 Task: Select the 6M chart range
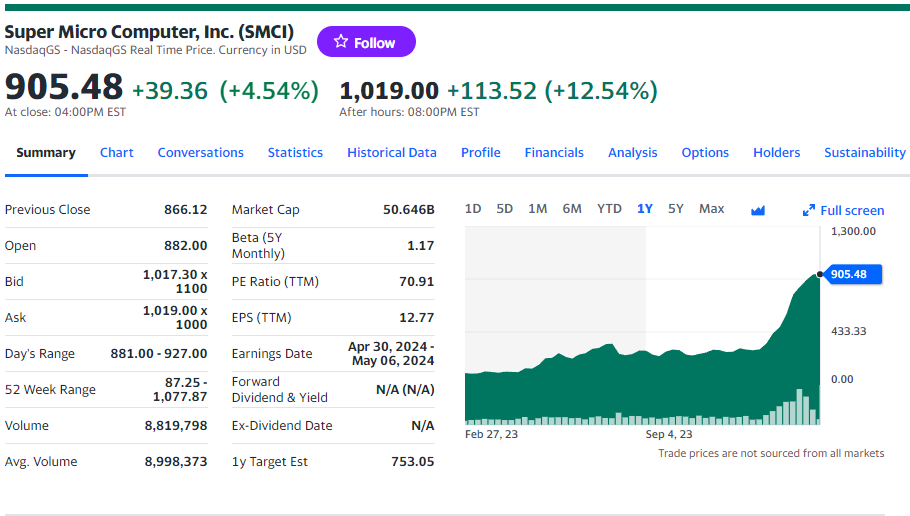point(572,209)
